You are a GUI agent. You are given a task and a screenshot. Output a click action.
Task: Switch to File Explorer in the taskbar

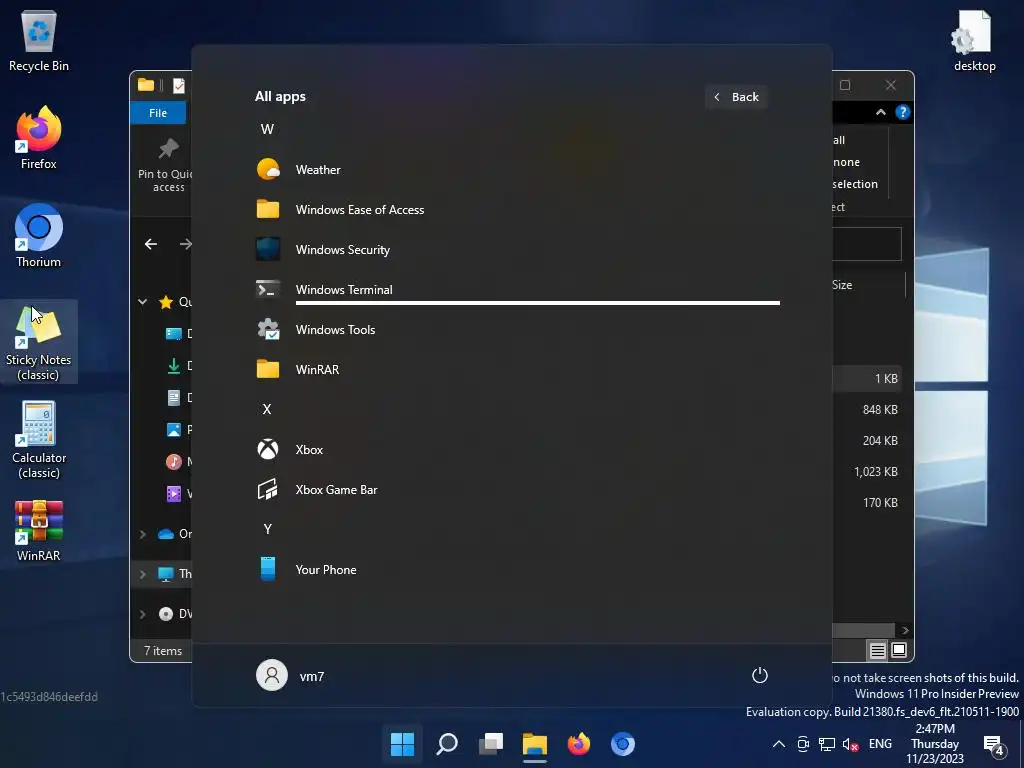534,744
